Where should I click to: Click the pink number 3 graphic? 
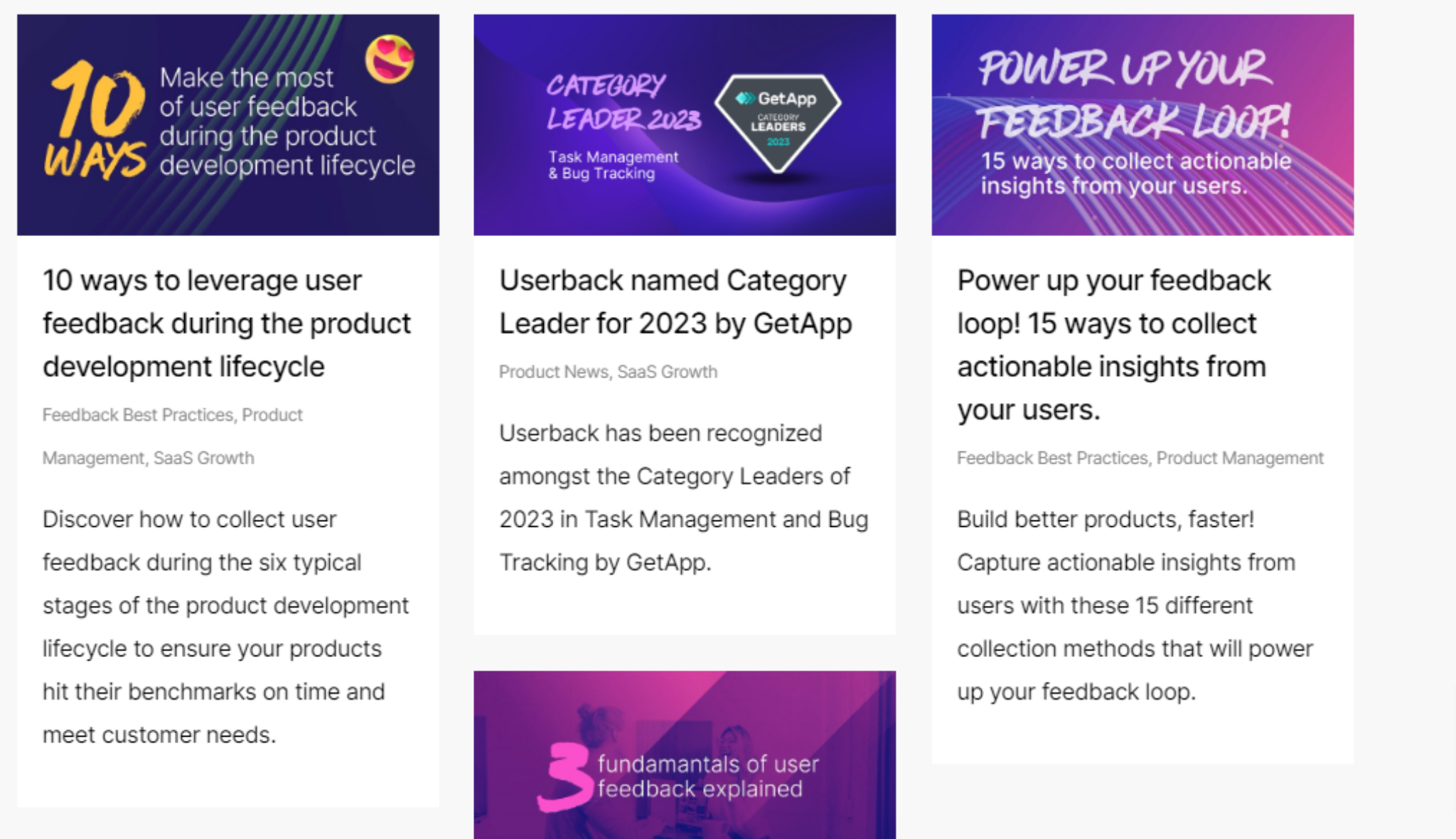click(566, 777)
